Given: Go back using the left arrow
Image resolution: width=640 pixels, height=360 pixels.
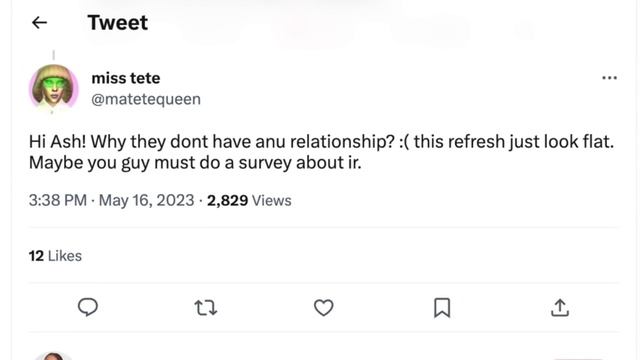Looking at the screenshot, I should tap(40, 22).
